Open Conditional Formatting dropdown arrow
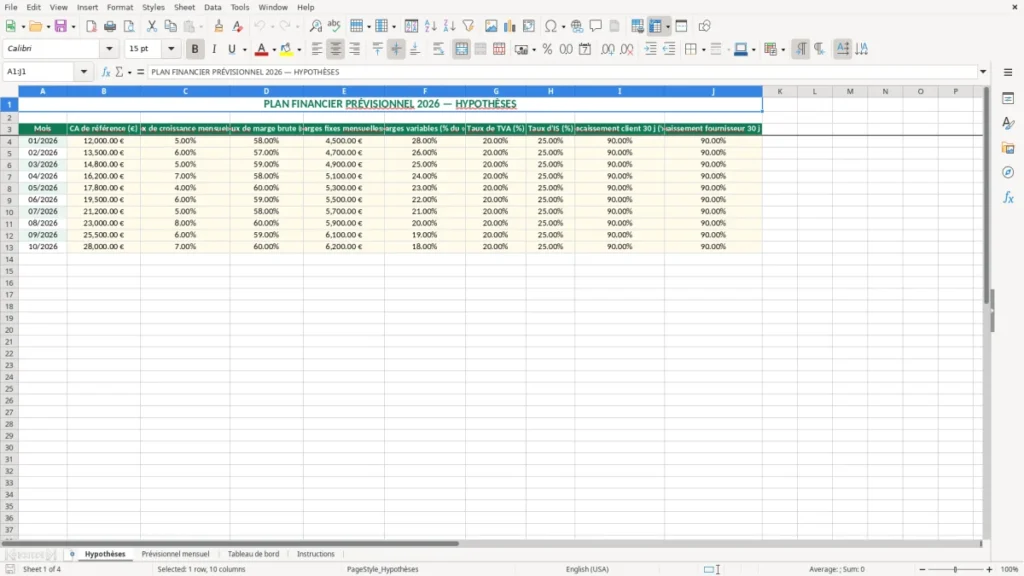The image size is (1024, 576). pyautogui.click(x=783, y=50)
